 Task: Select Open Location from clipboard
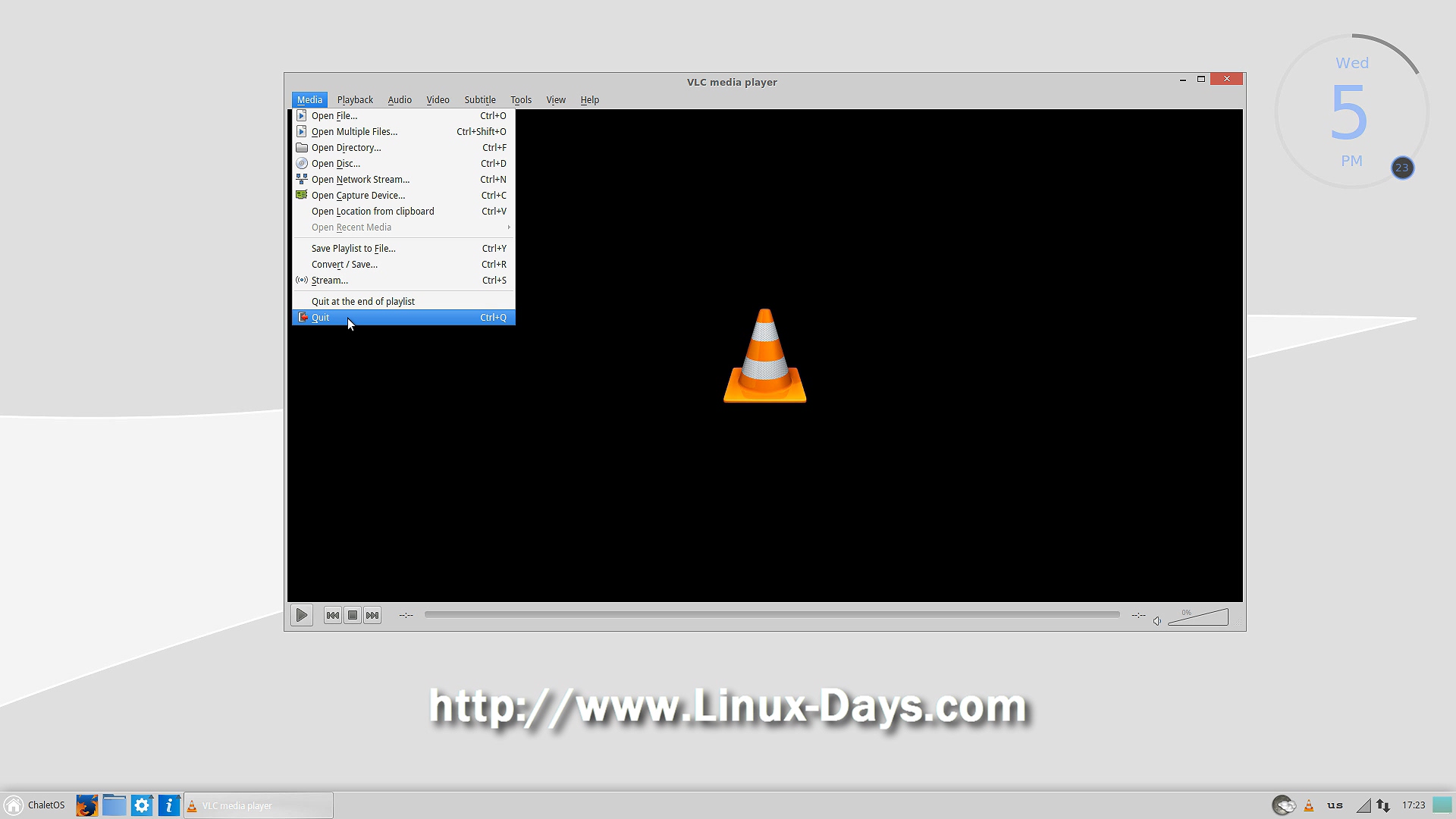click(403, 212)
